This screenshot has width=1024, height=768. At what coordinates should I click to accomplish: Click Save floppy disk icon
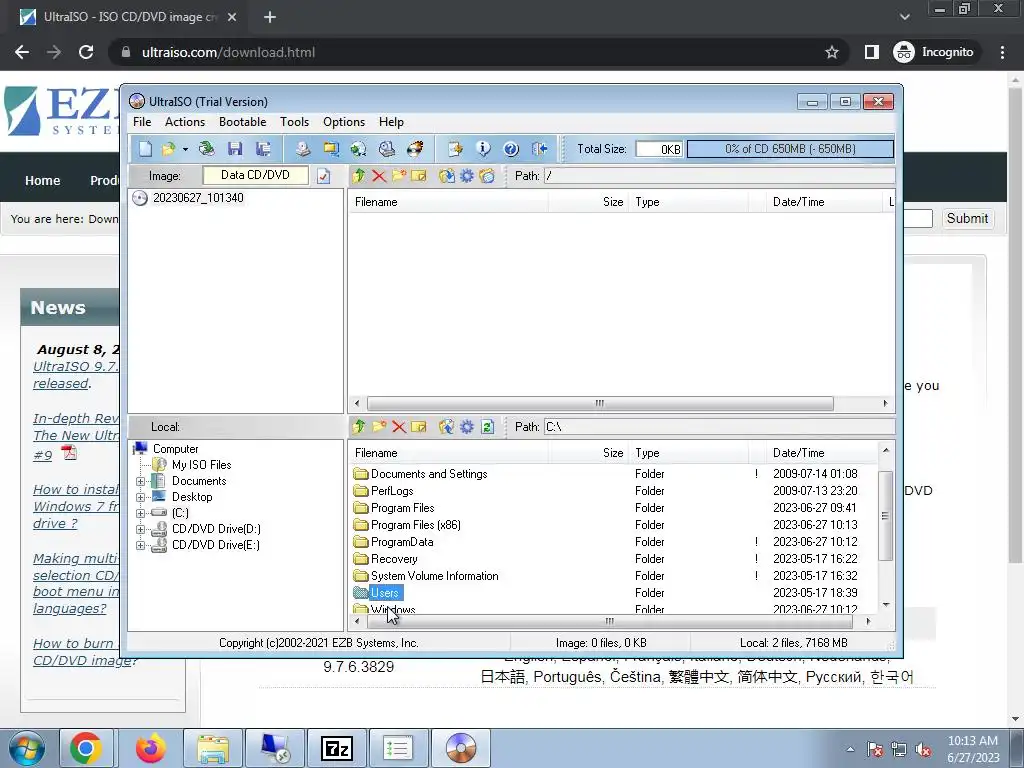[x=235, y=149]
